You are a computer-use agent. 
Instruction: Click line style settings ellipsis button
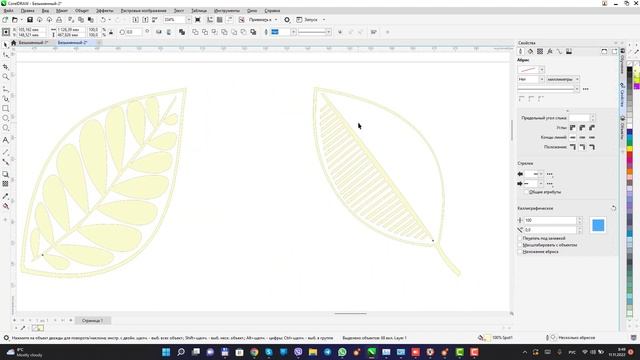(x=585, y=89)
